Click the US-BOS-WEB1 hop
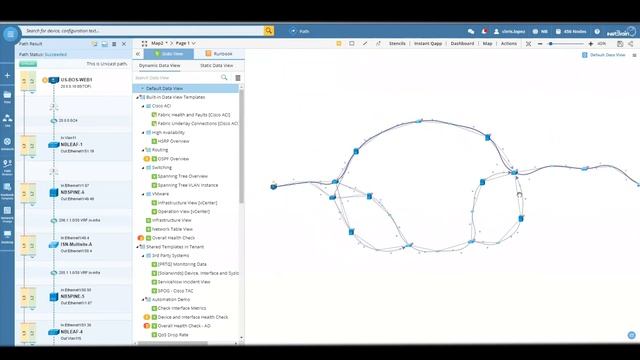Viewport: 640px width, 360px height. point(76,80)
